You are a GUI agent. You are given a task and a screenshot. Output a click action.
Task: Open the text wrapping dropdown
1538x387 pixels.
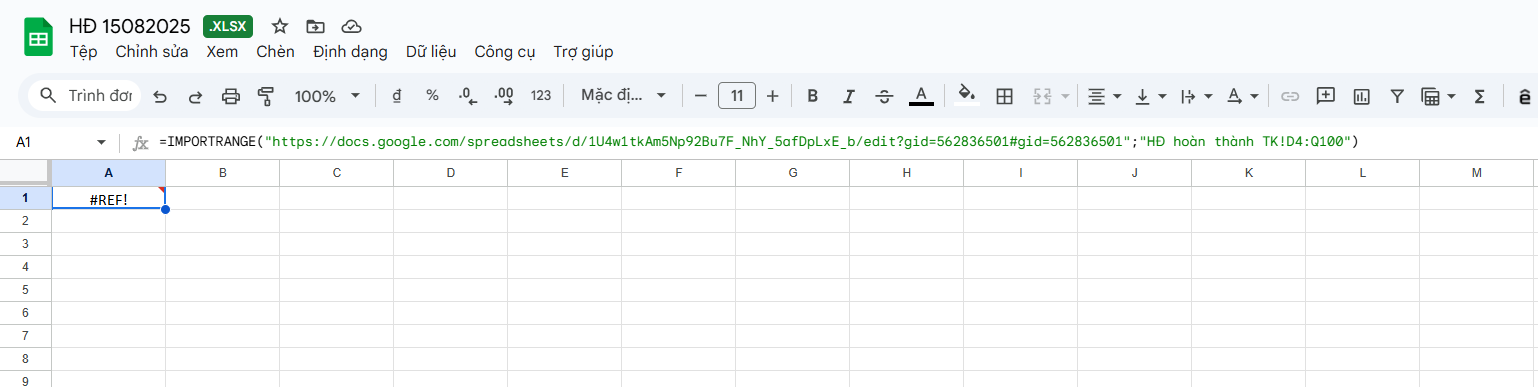[x=1196, y=96]
